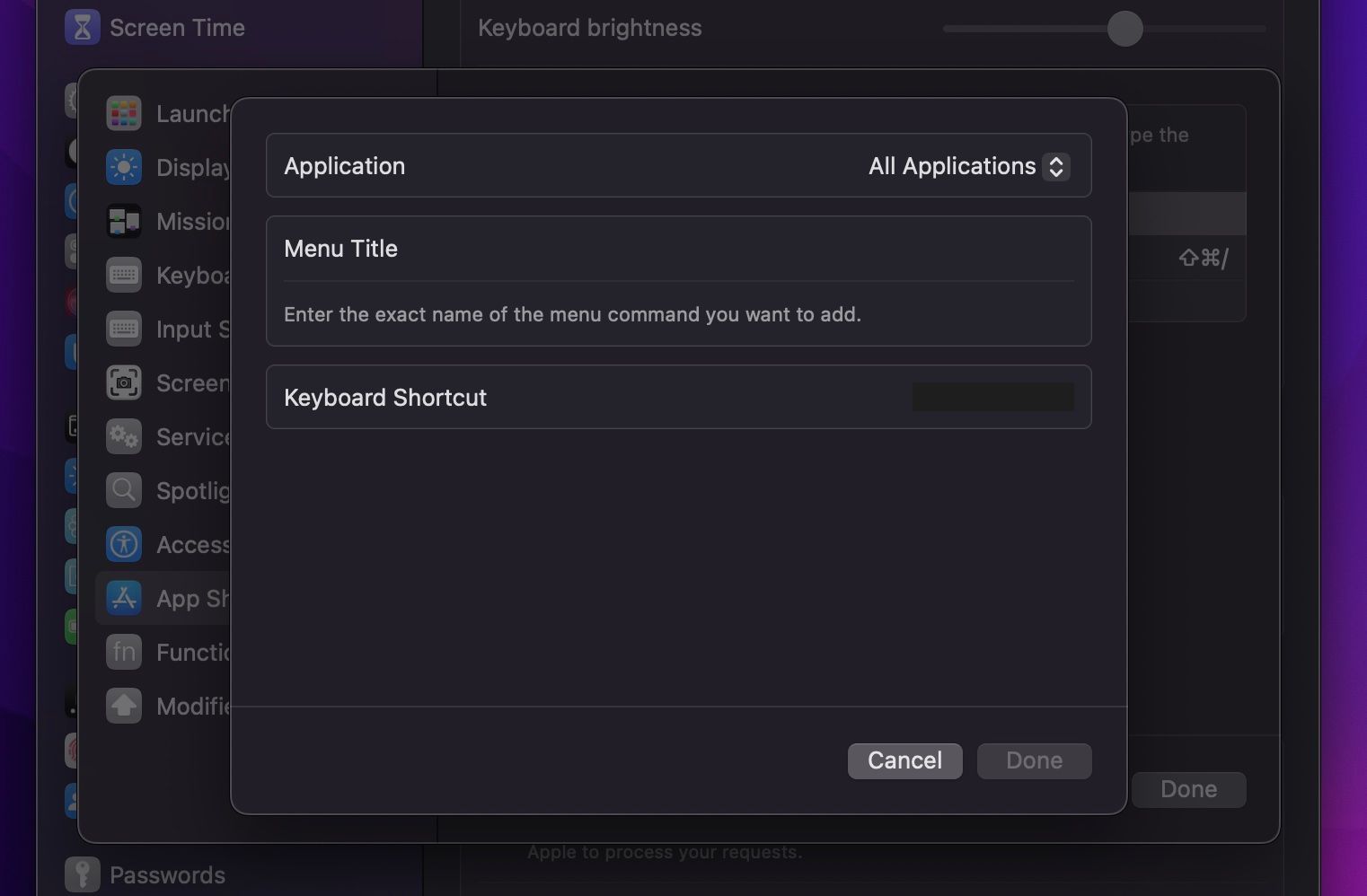1367x896 pixels.
Task: Click the Passwords key icon
Action: [83, 874]
